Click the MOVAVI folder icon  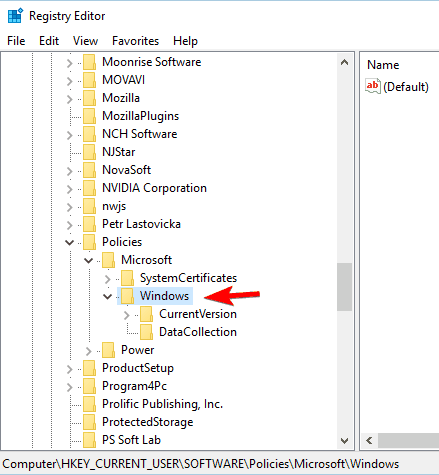[x=89, y=80]
